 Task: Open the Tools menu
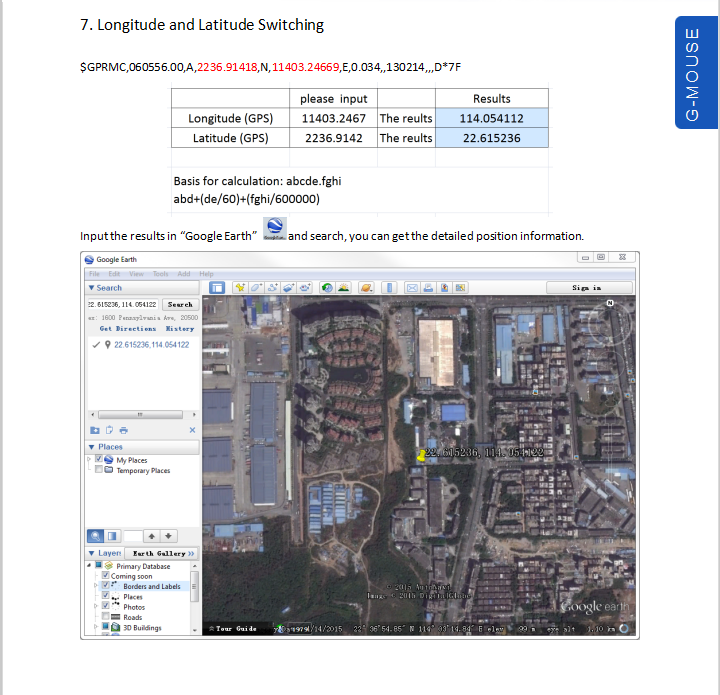(x=160, y=274)
